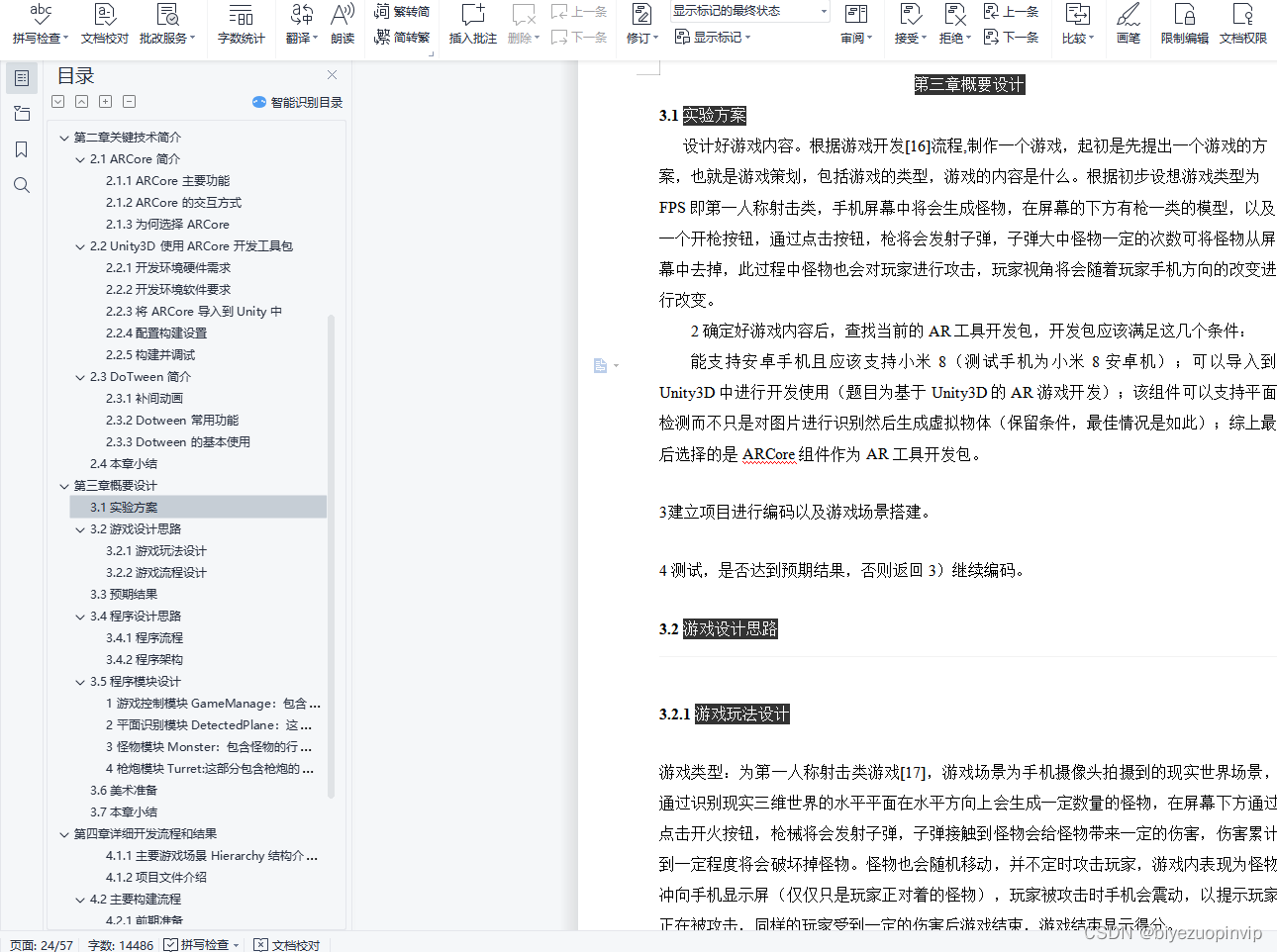
Task: Collapse the 2.2 Unity3D 使用 ARCore node
Action: 80,246
